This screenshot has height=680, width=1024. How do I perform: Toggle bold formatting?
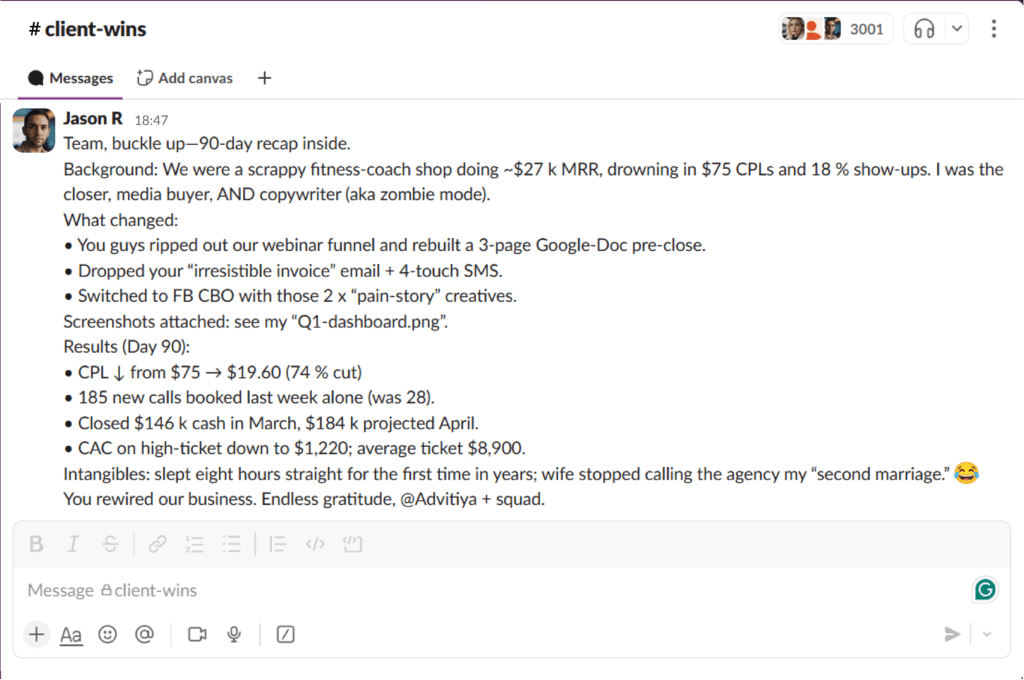[x=36, y=544]
